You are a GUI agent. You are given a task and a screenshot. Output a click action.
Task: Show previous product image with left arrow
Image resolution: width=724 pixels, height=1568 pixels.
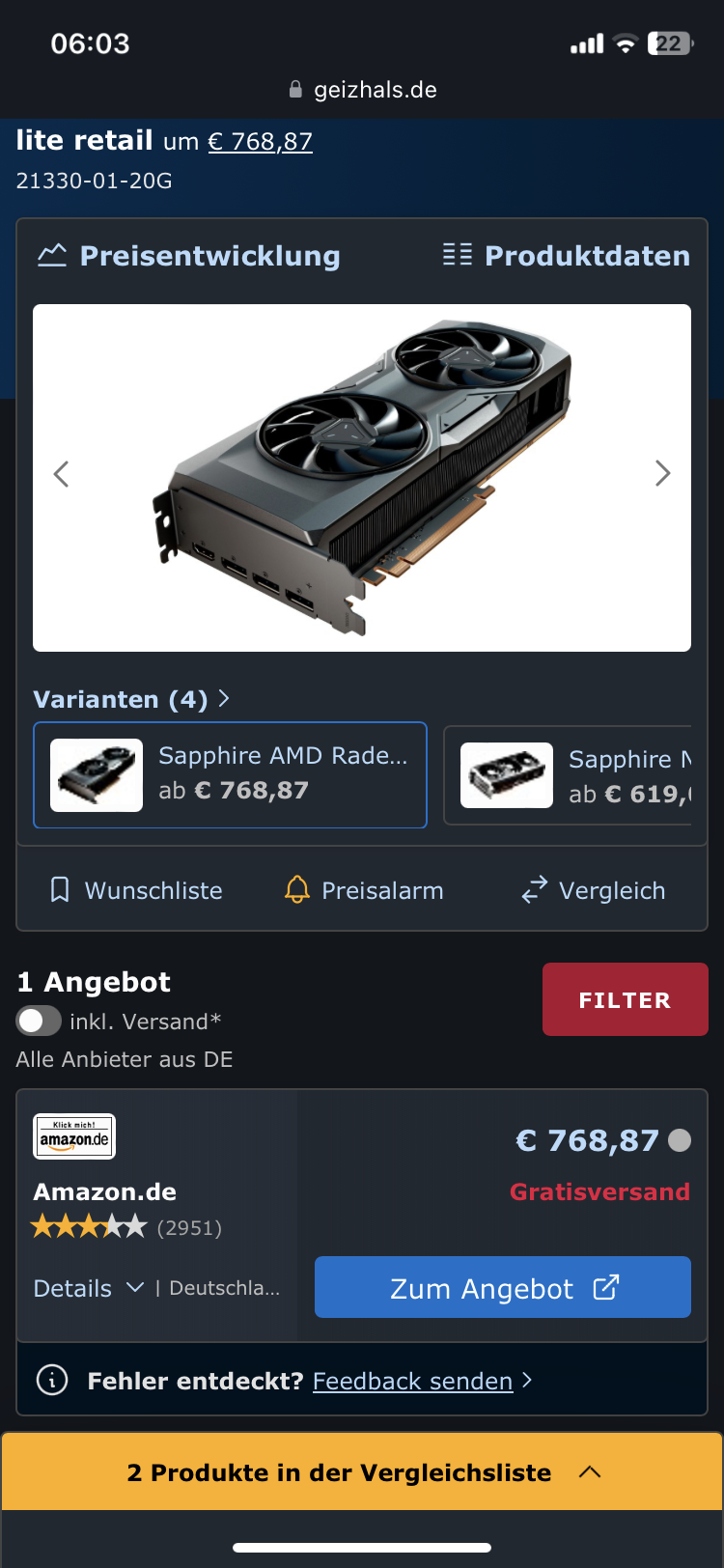click(62, 473)
